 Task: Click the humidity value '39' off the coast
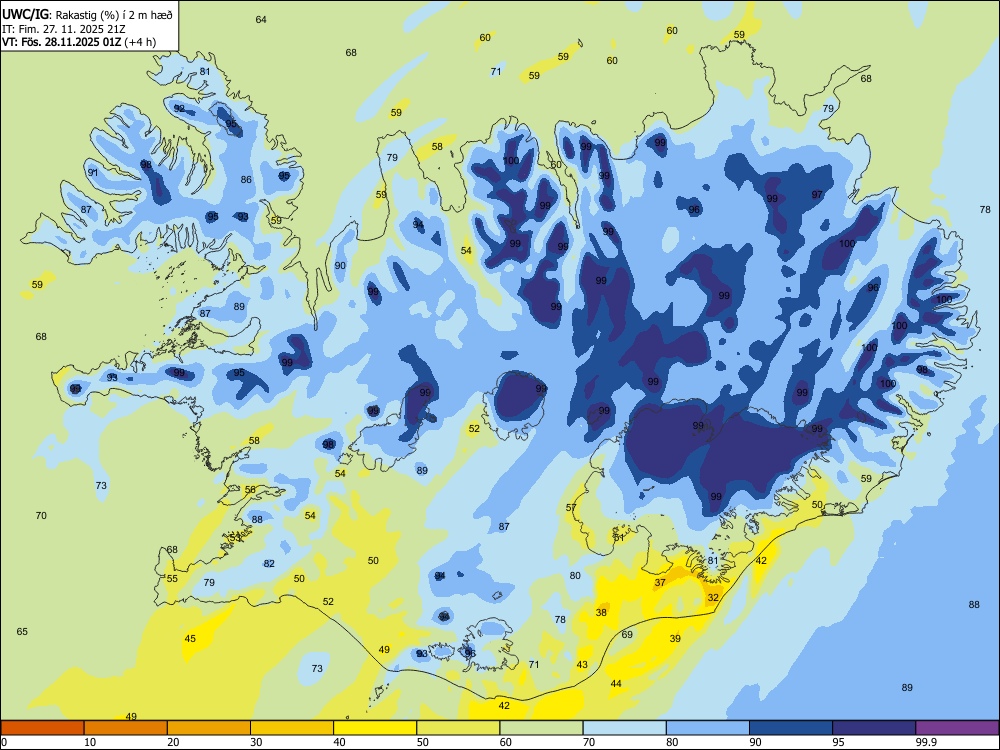click(675, 638)
